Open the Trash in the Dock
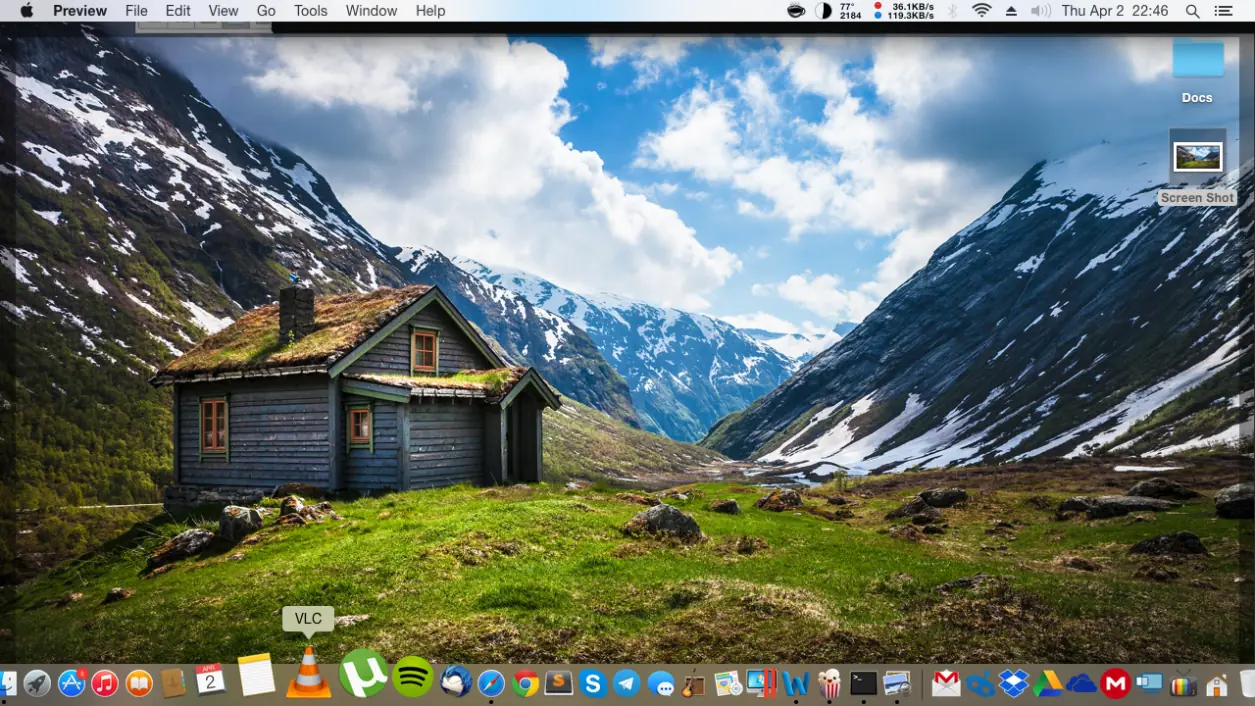 pos(1247,683)
